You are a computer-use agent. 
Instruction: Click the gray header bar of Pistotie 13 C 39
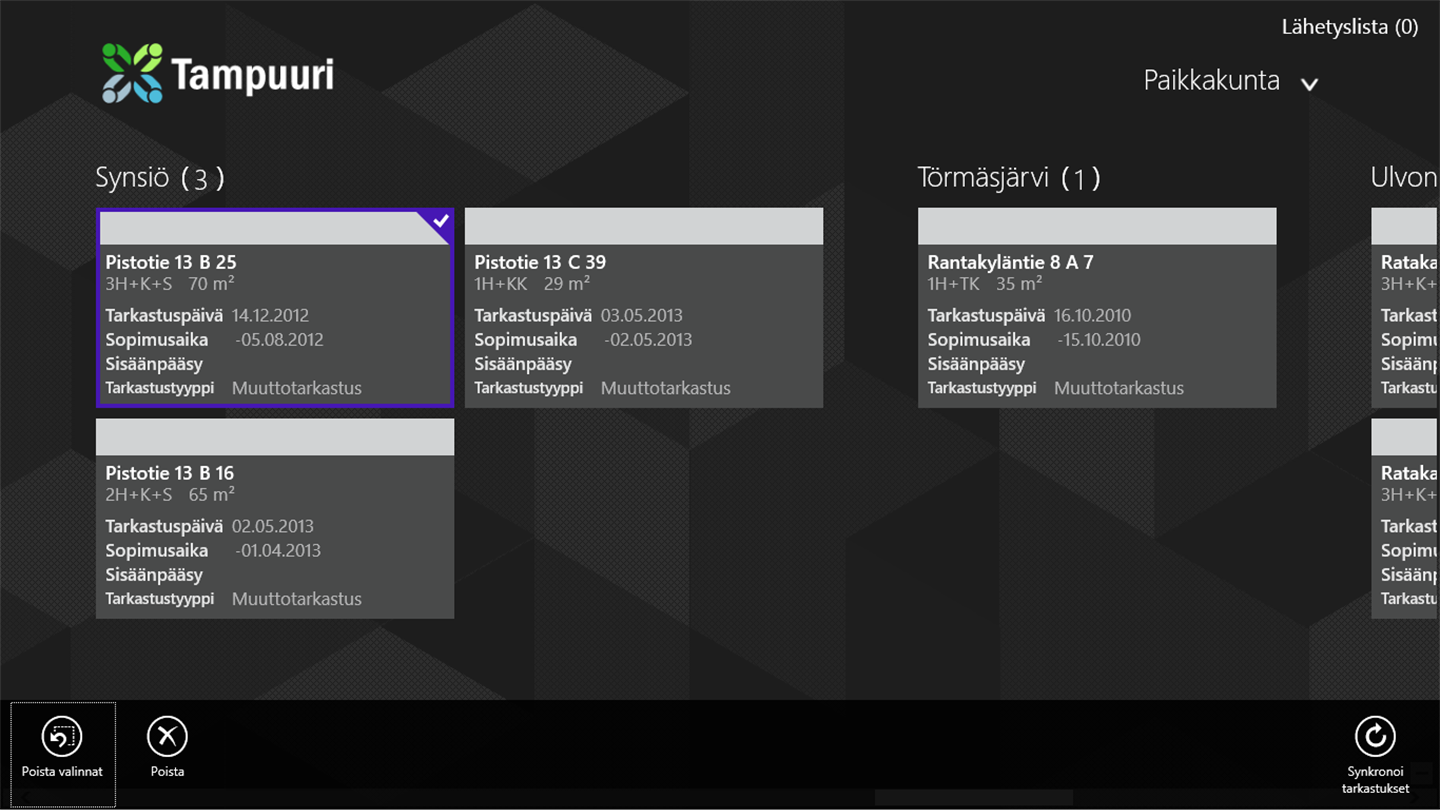tap(643, 226)
